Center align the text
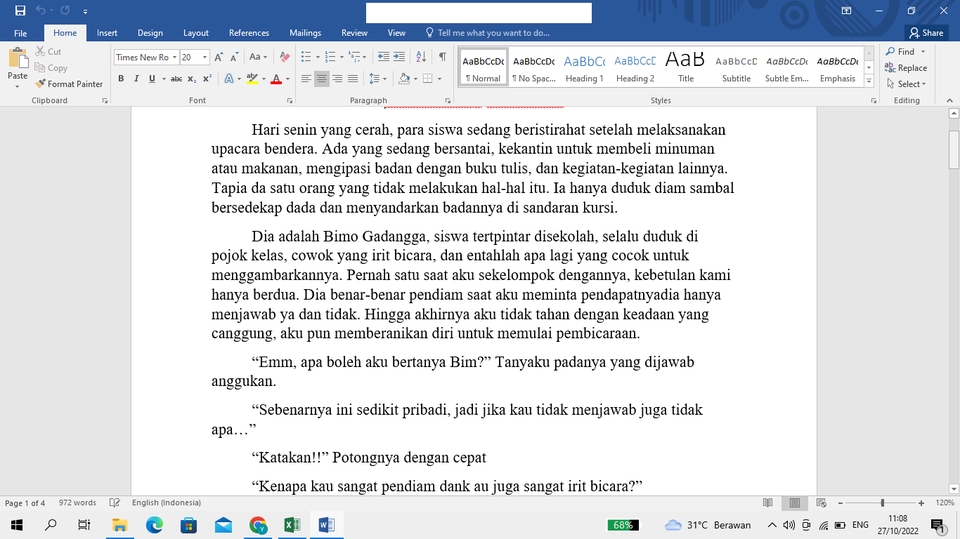This screenshot has width=960, height=539. pyautogui.click(x=321, y=78)
